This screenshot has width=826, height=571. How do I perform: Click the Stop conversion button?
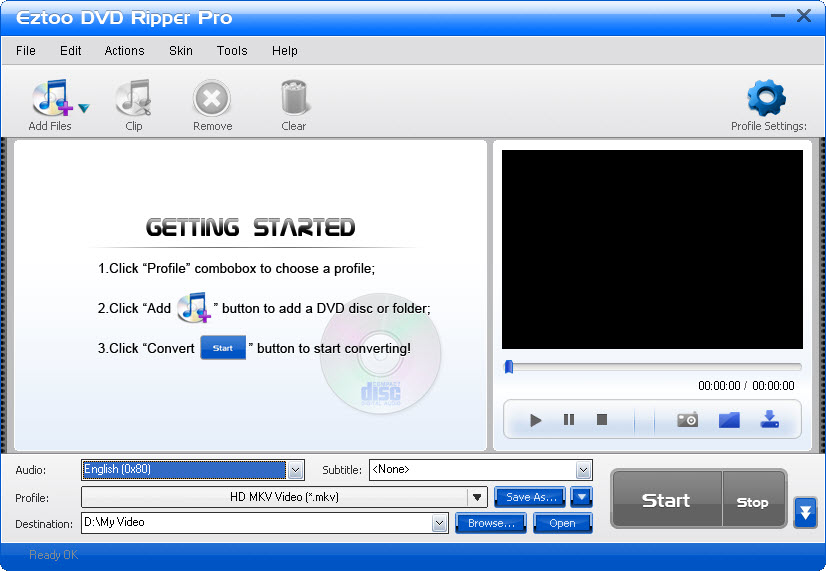click(754, 499)
